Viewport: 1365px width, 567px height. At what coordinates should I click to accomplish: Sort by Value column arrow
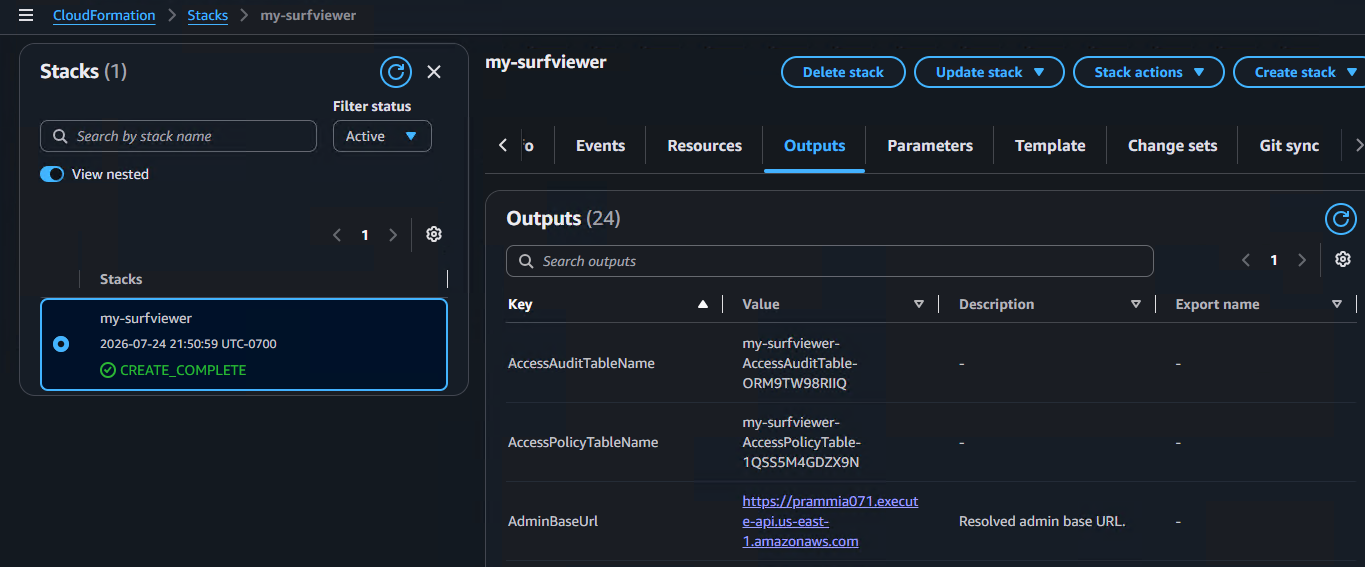919,304
